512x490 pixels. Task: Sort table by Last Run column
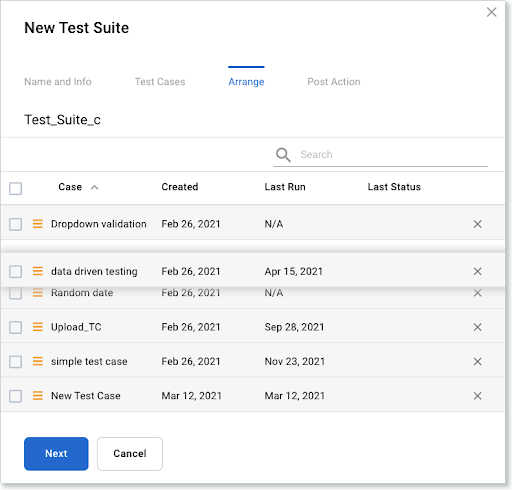coord(285,187)
